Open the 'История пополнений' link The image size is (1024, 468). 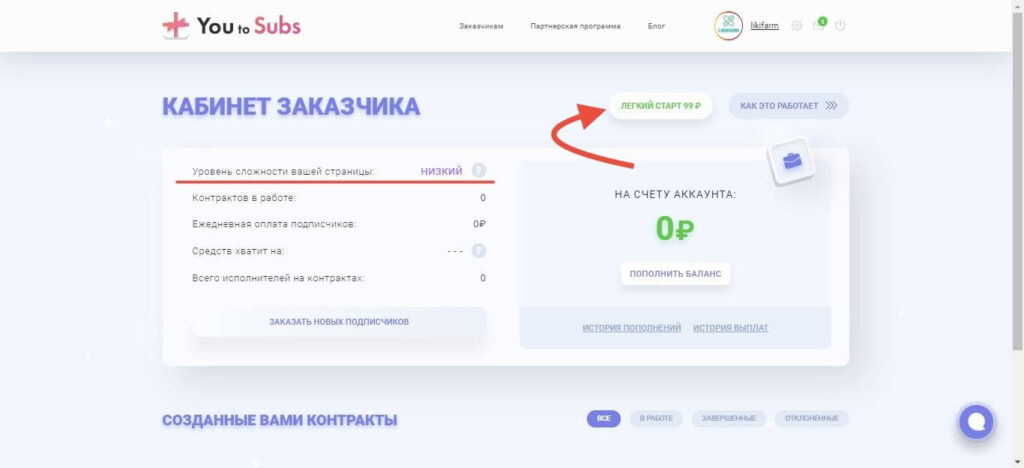632,328
